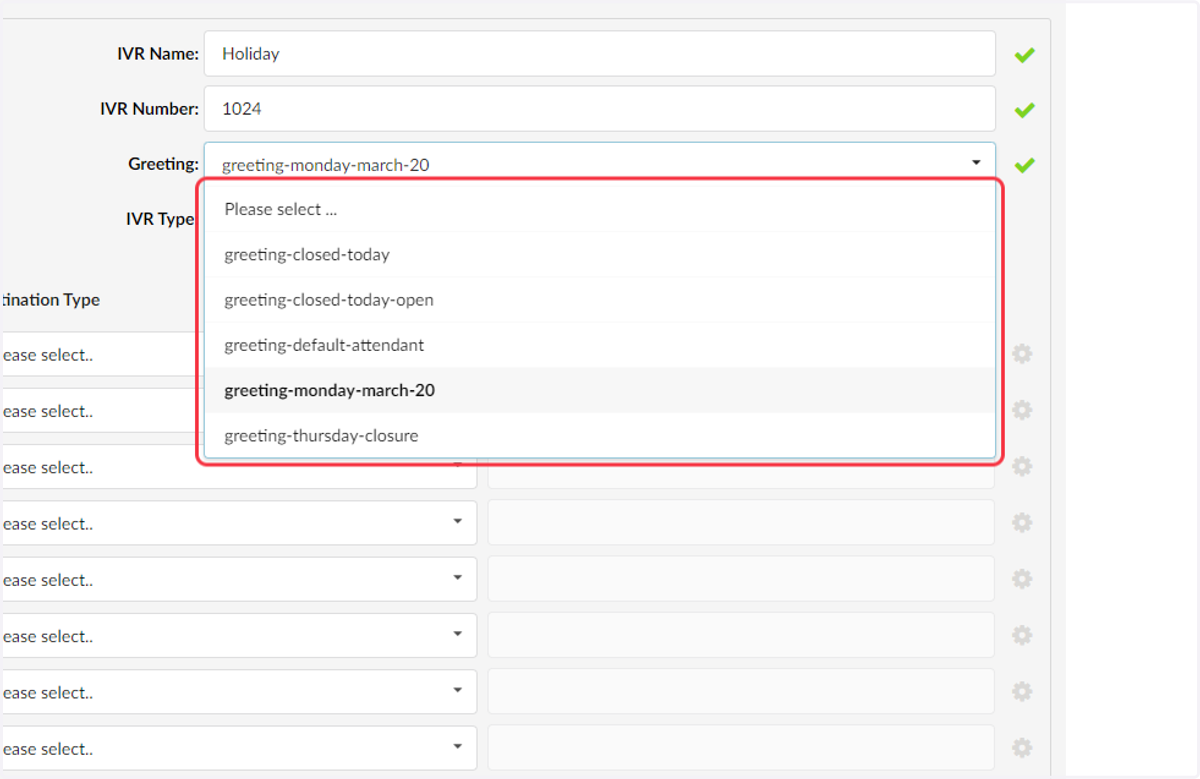
Task: Click the Destination Type column header
Action: point(50,300)
